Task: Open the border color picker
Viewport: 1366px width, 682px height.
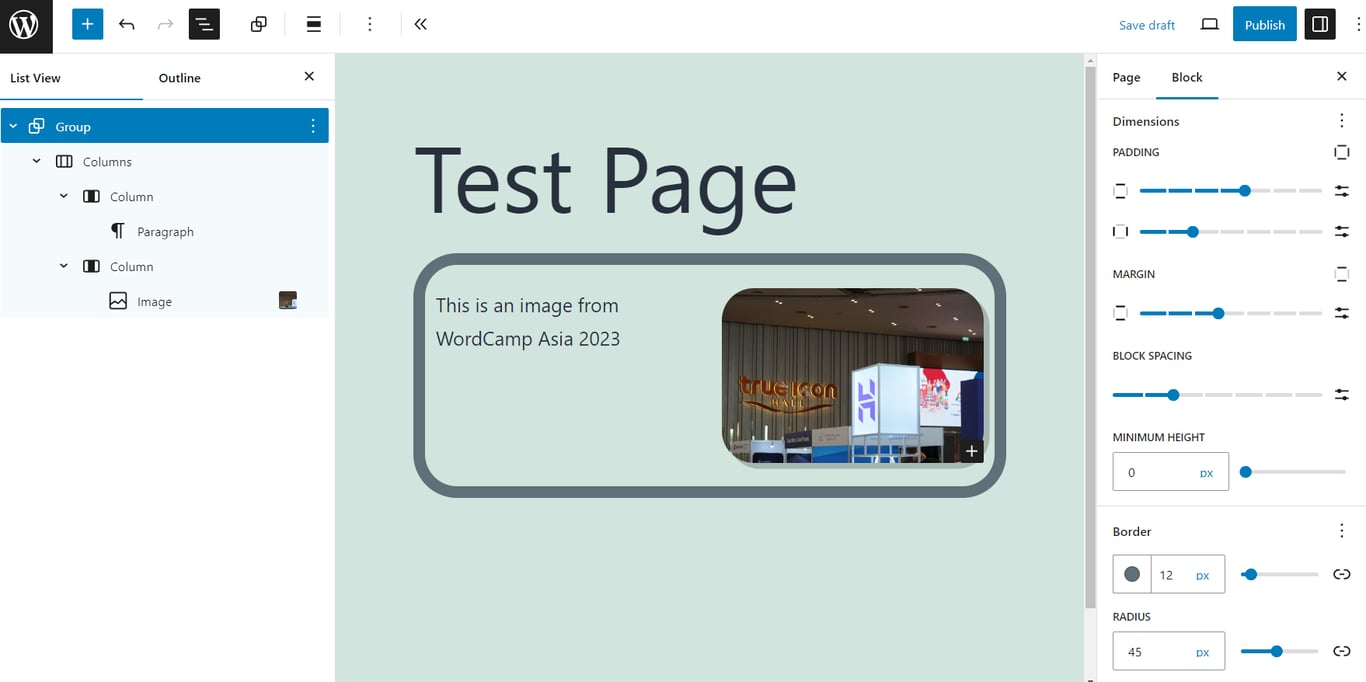Action: click(1130, 574)
